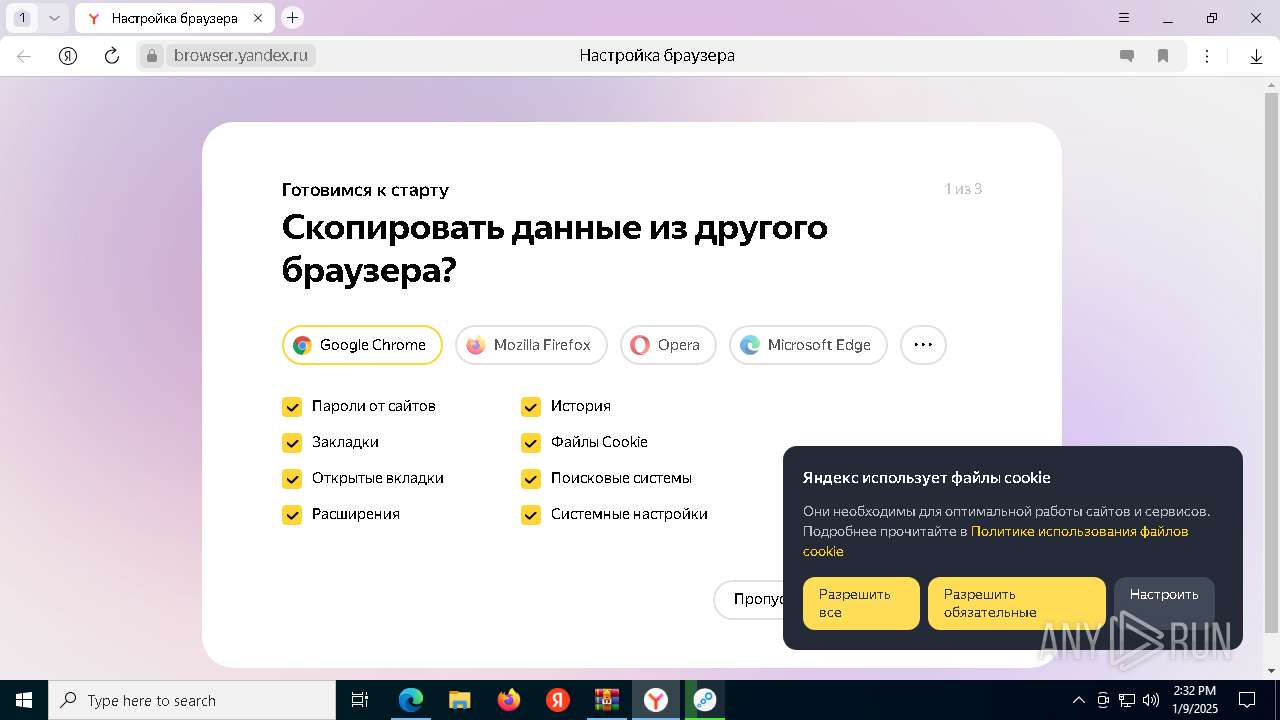Click Разрешить обязательные cookie button
The height and width of the screenshot is (720, 1280).
coord(1017,603)
